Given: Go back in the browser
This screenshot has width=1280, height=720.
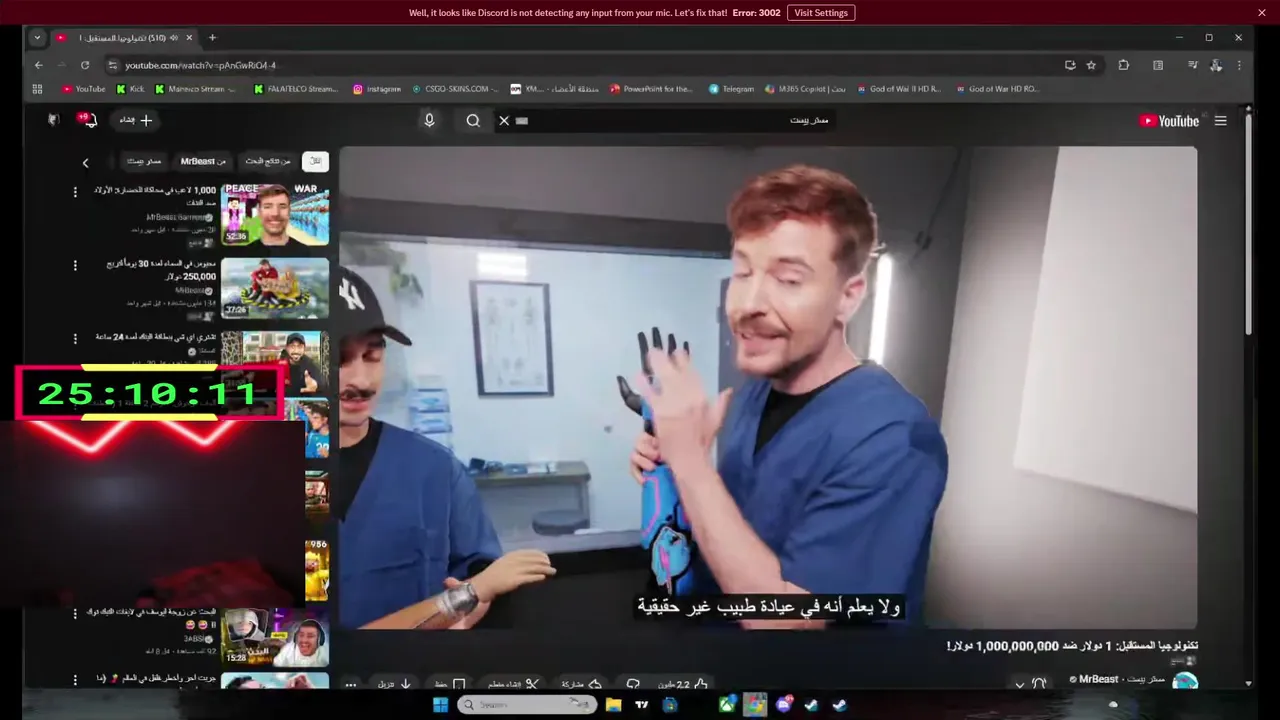Looking at the screenshot, I should (39, 65).
